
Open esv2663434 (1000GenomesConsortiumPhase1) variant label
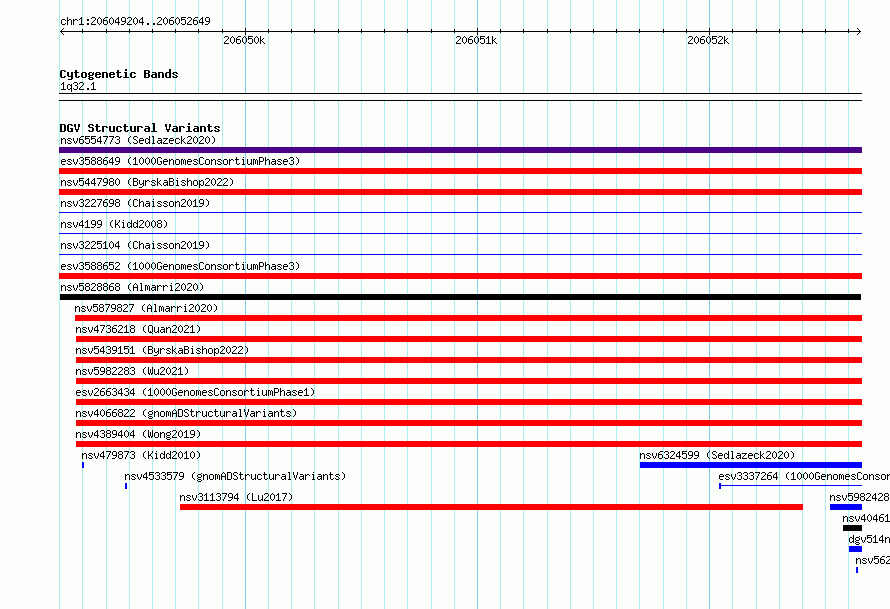[x=195, y=392]
